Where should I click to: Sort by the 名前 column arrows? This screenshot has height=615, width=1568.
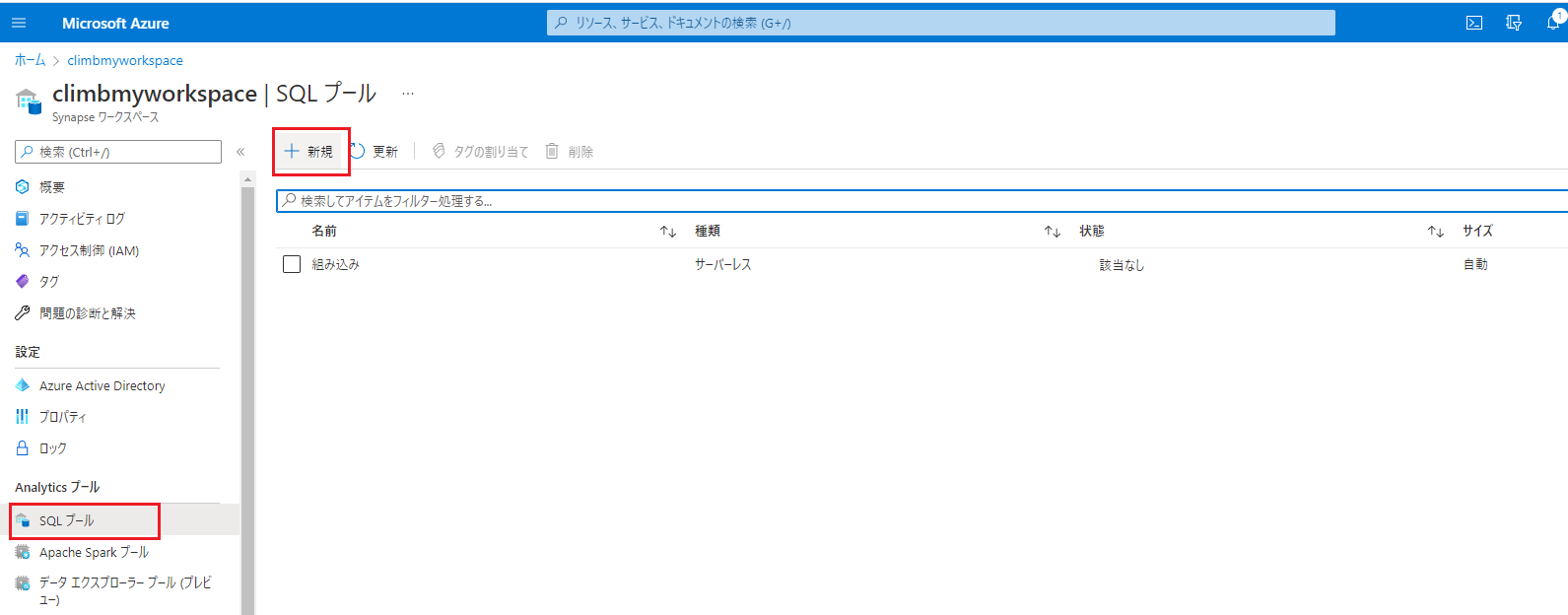click(668, 232)
